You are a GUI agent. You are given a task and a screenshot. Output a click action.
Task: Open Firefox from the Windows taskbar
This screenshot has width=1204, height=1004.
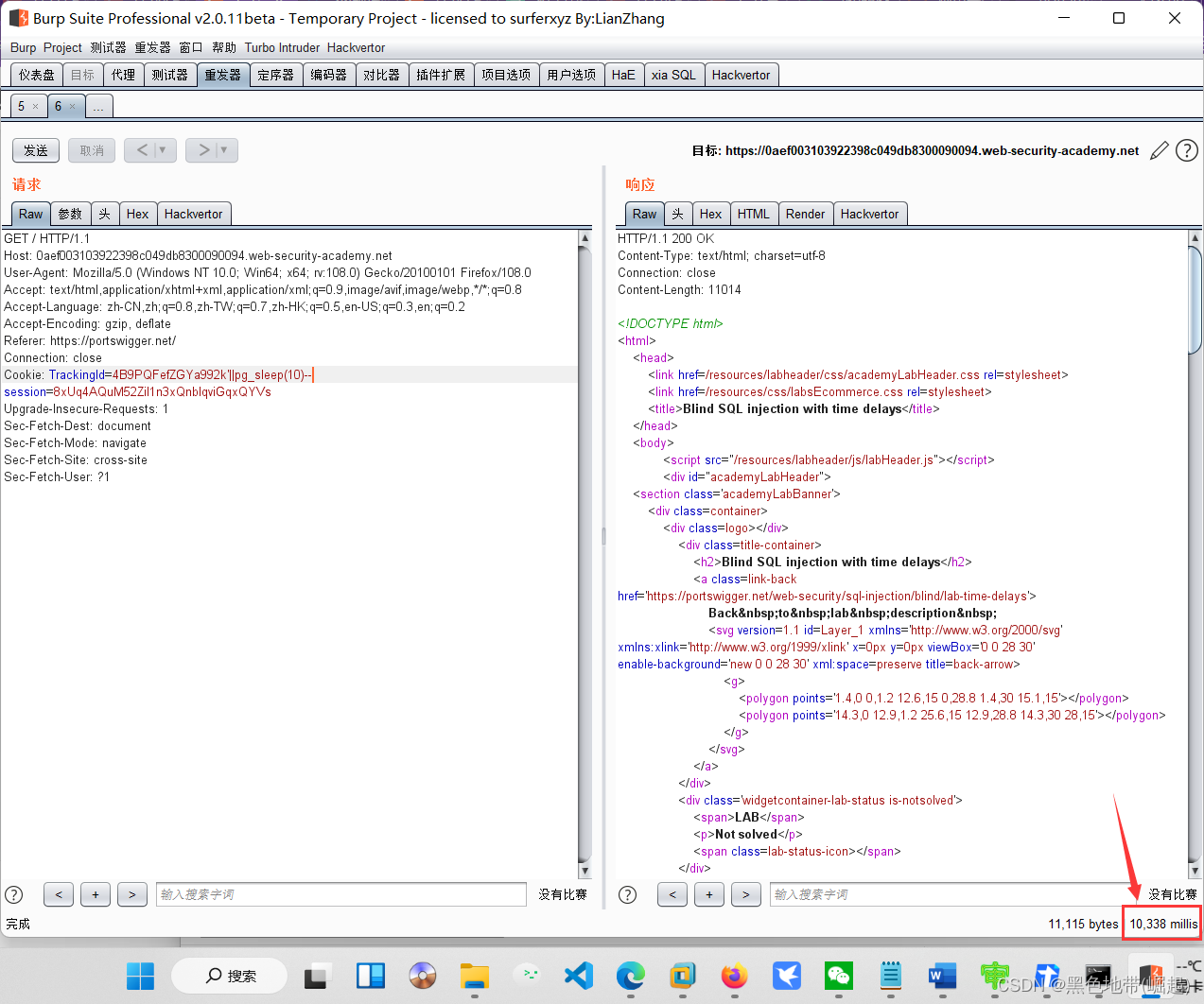[734, 976]
